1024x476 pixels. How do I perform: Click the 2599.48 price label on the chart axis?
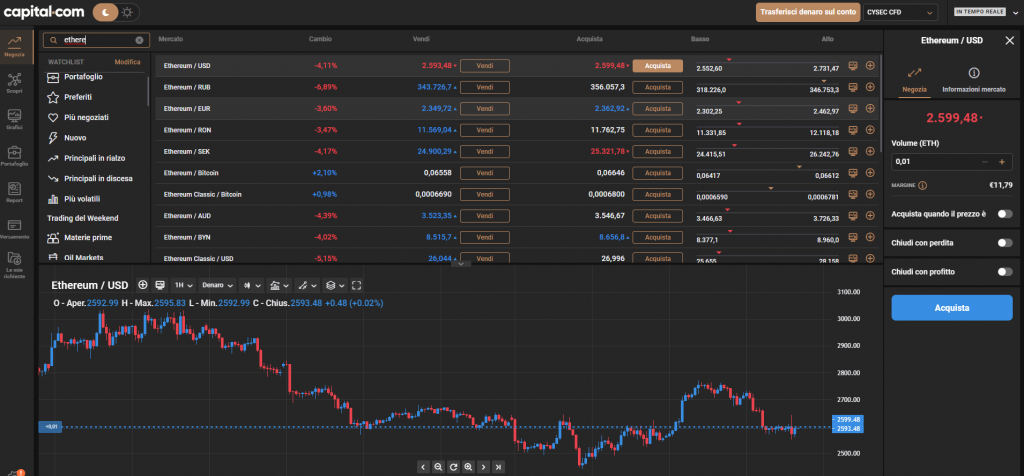[x=848, y=419]
